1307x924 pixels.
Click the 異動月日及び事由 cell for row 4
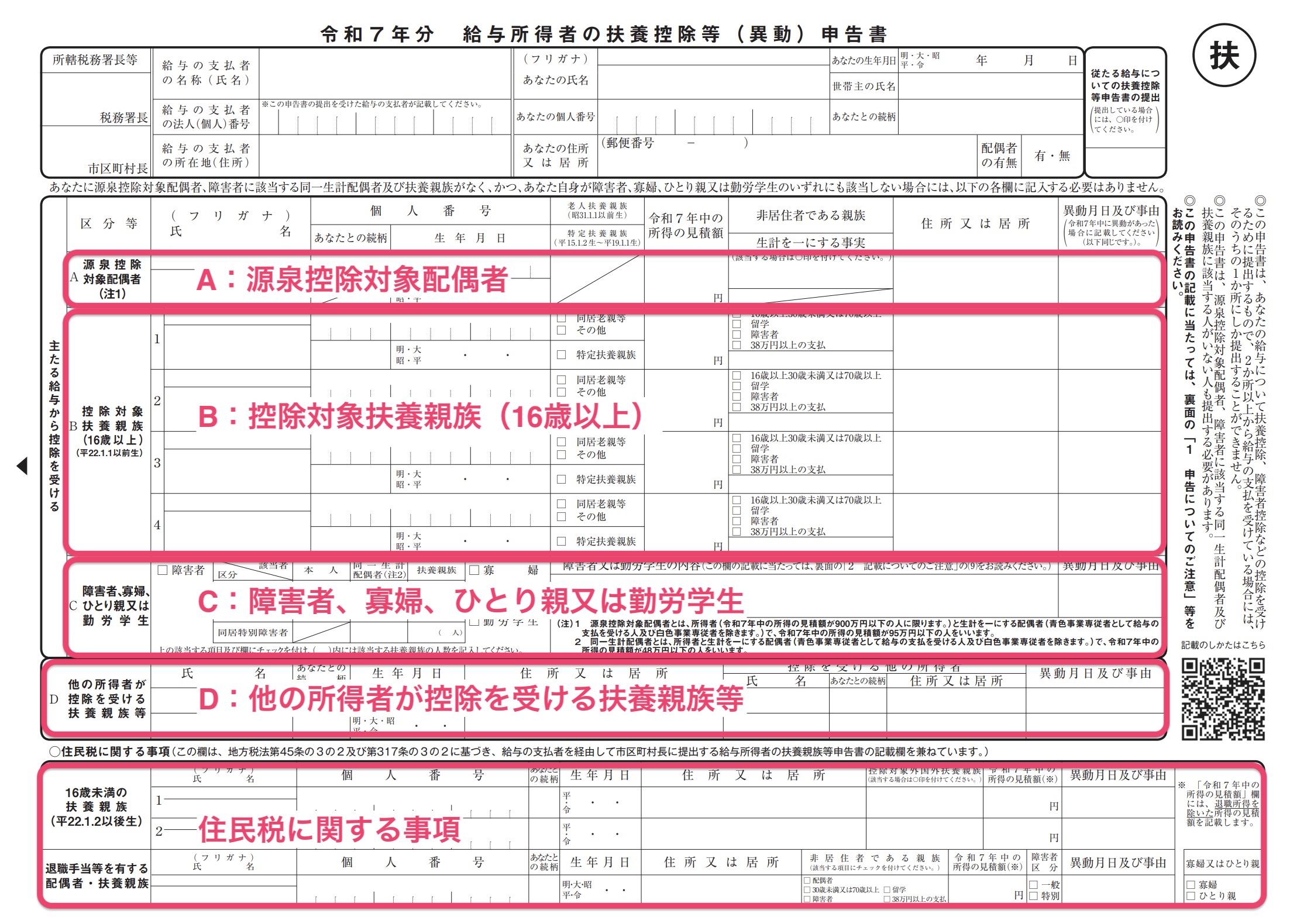pyautogui.click(x=1109, y=522)
